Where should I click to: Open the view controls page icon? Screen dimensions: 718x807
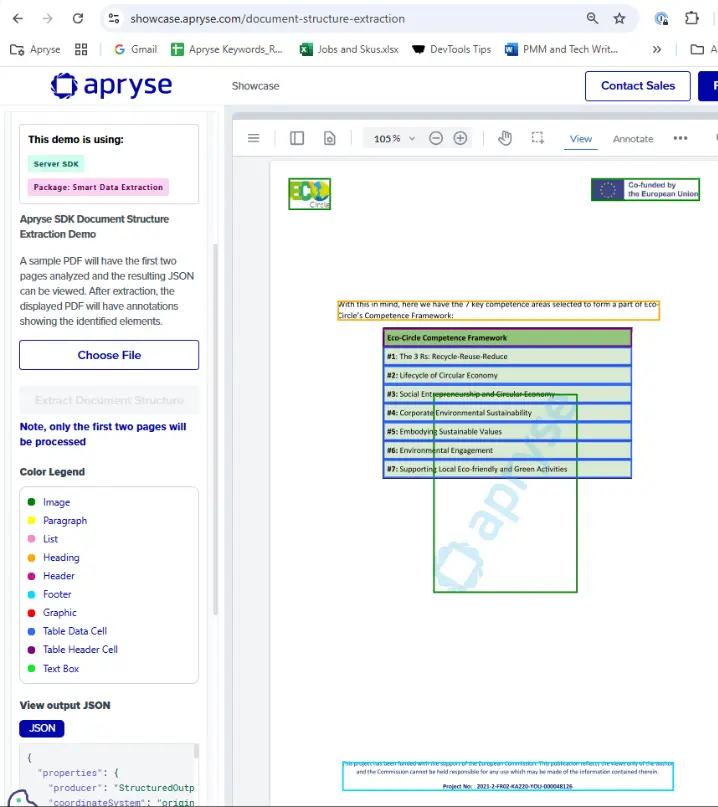click(x=329, y=138)
